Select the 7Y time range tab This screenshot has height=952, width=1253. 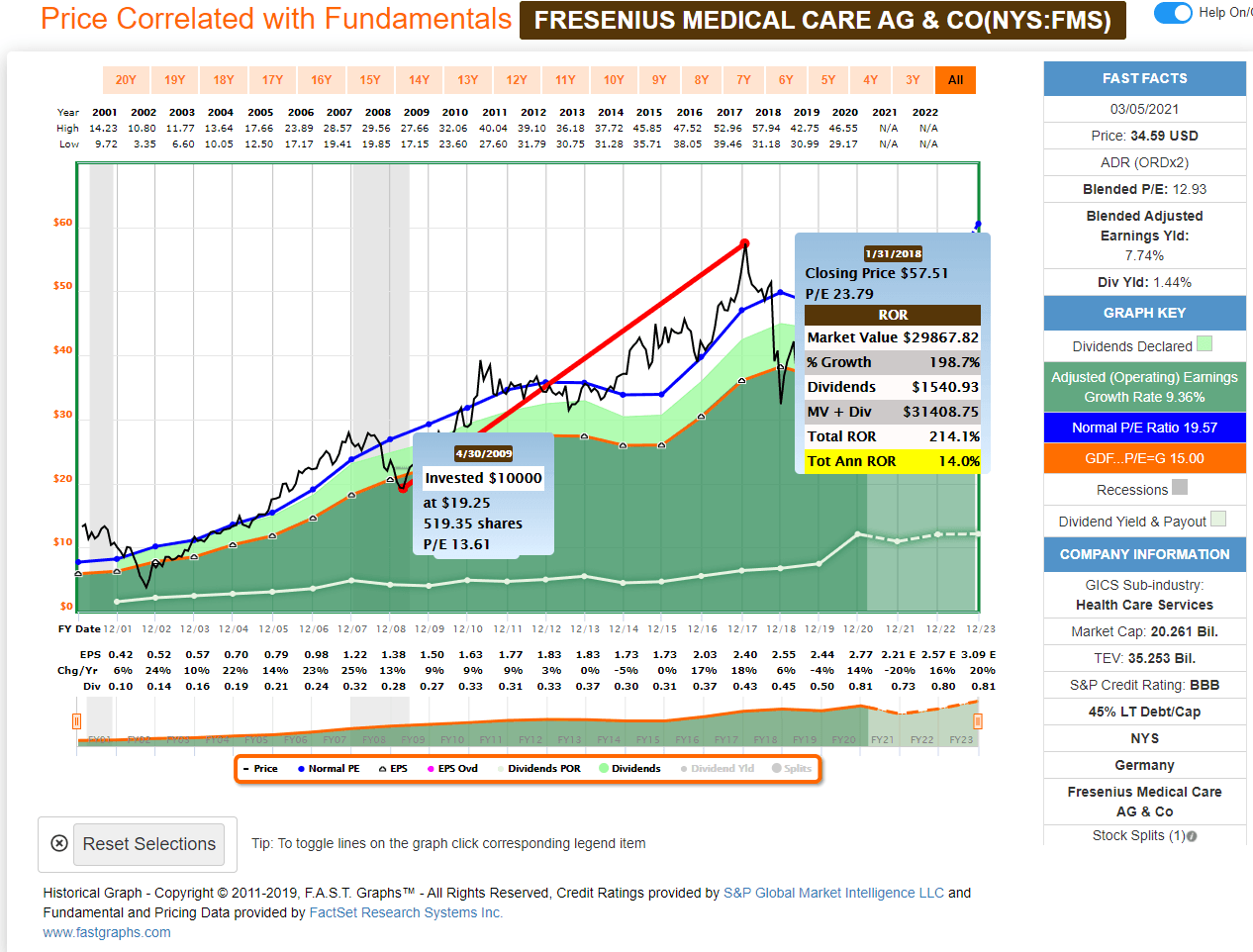743,80
